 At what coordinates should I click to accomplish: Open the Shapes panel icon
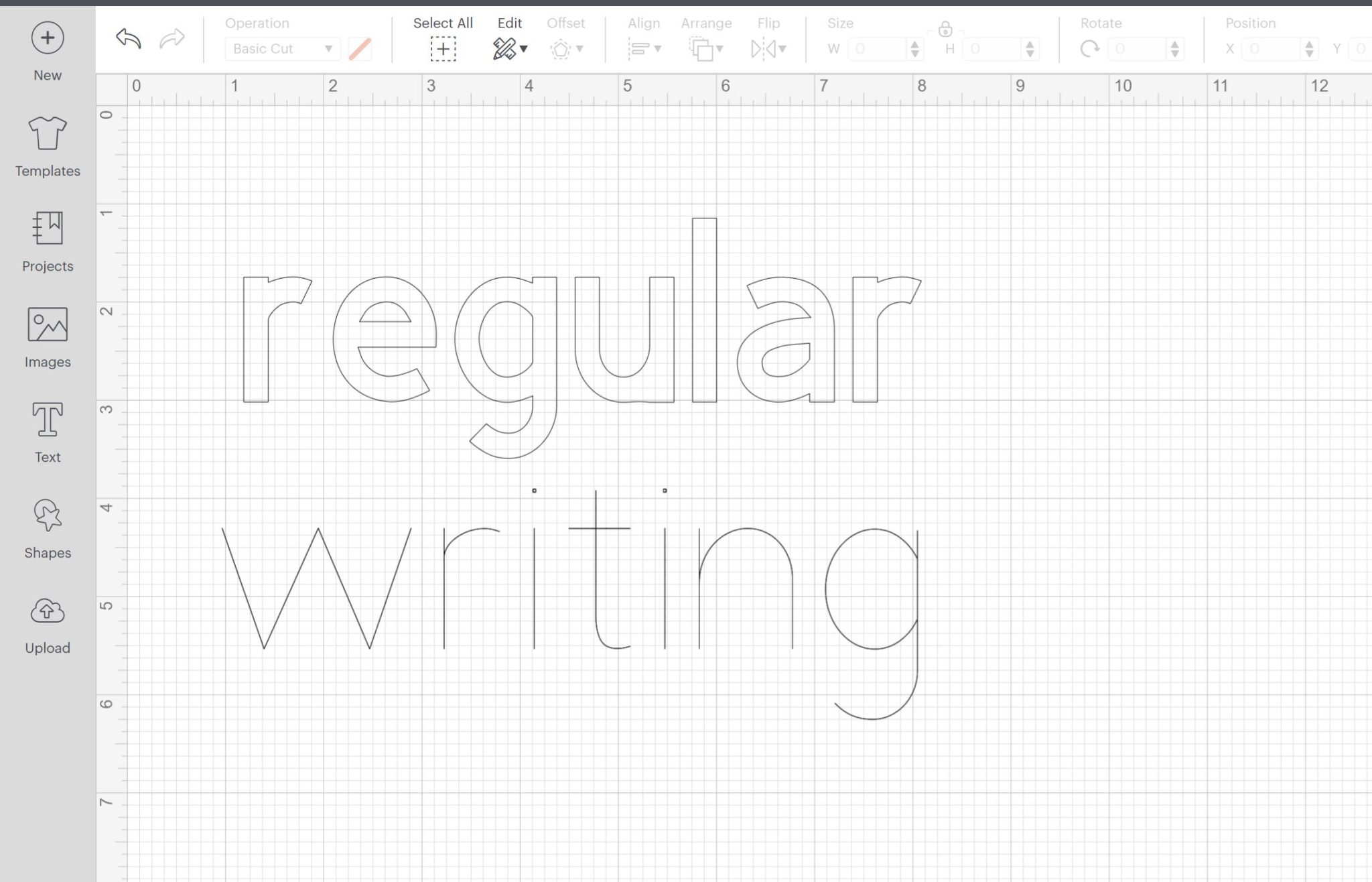[x=48, y=515]
